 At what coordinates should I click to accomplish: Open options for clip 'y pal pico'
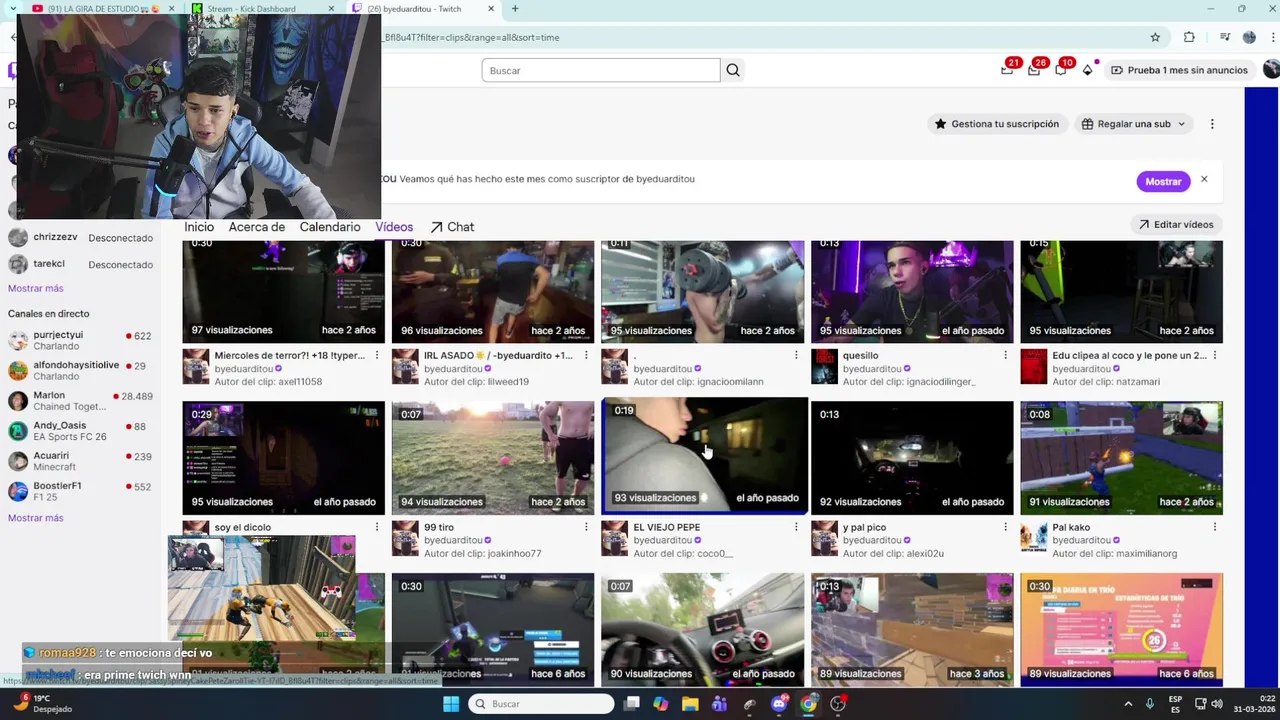click(1005, 527)
